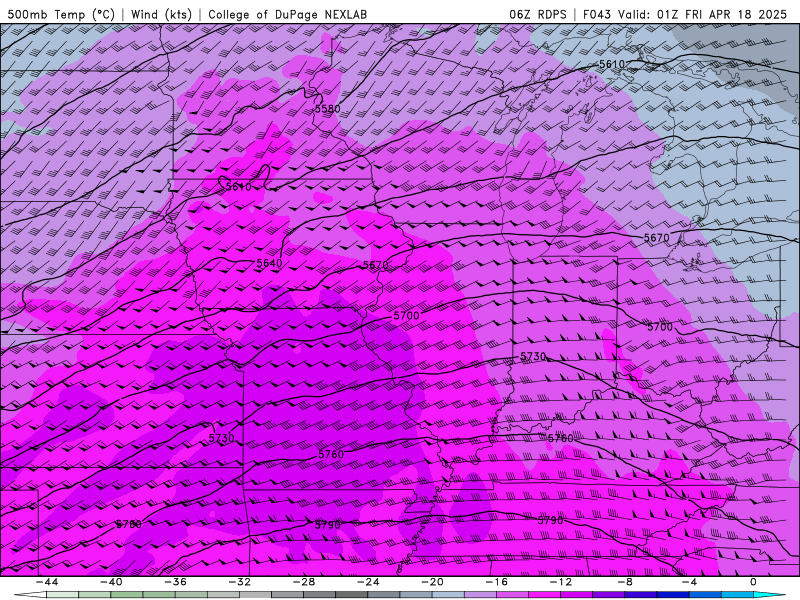The height and width of the screenshot is (600, 800).
Task: Click the -40 colorbar tick label
Action: pyautogui.click(x=111, y=582)
